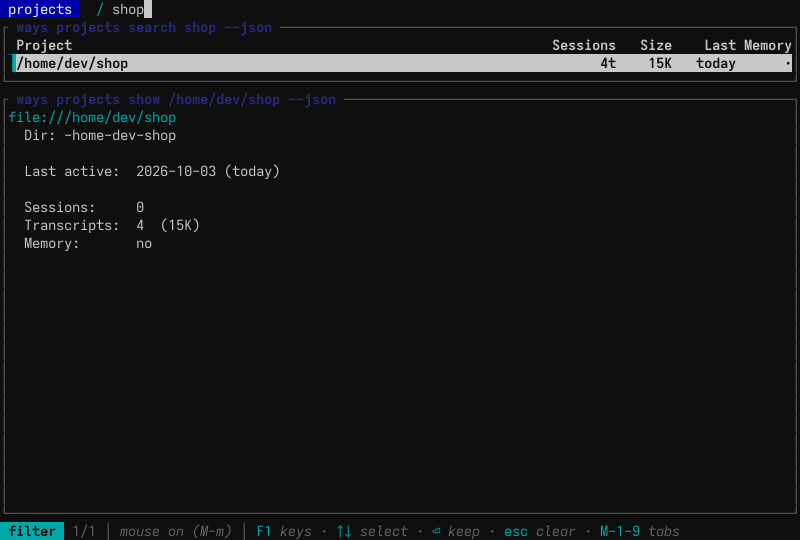Toggle the "mouse on (M-m)" status entry

[176, 531]
